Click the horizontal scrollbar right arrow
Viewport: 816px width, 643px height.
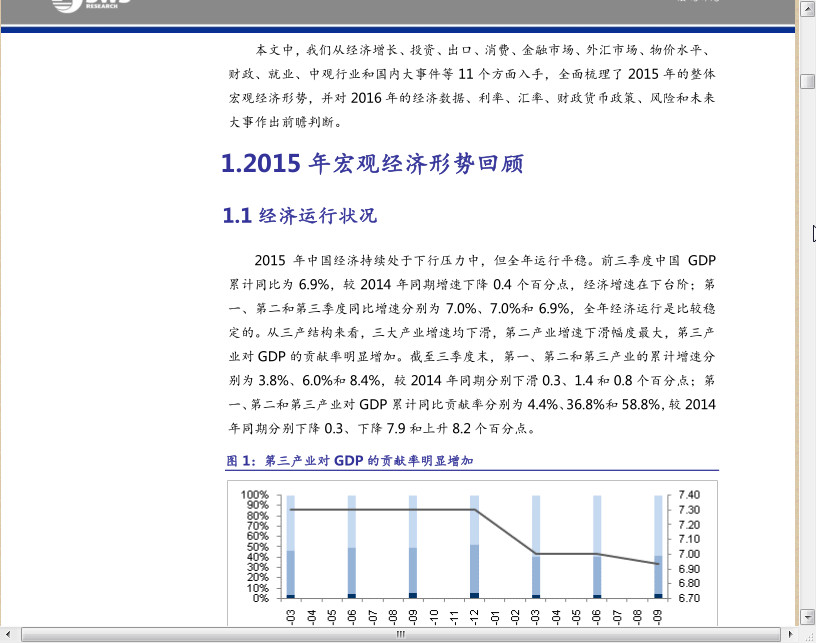[x=790, y=634]
